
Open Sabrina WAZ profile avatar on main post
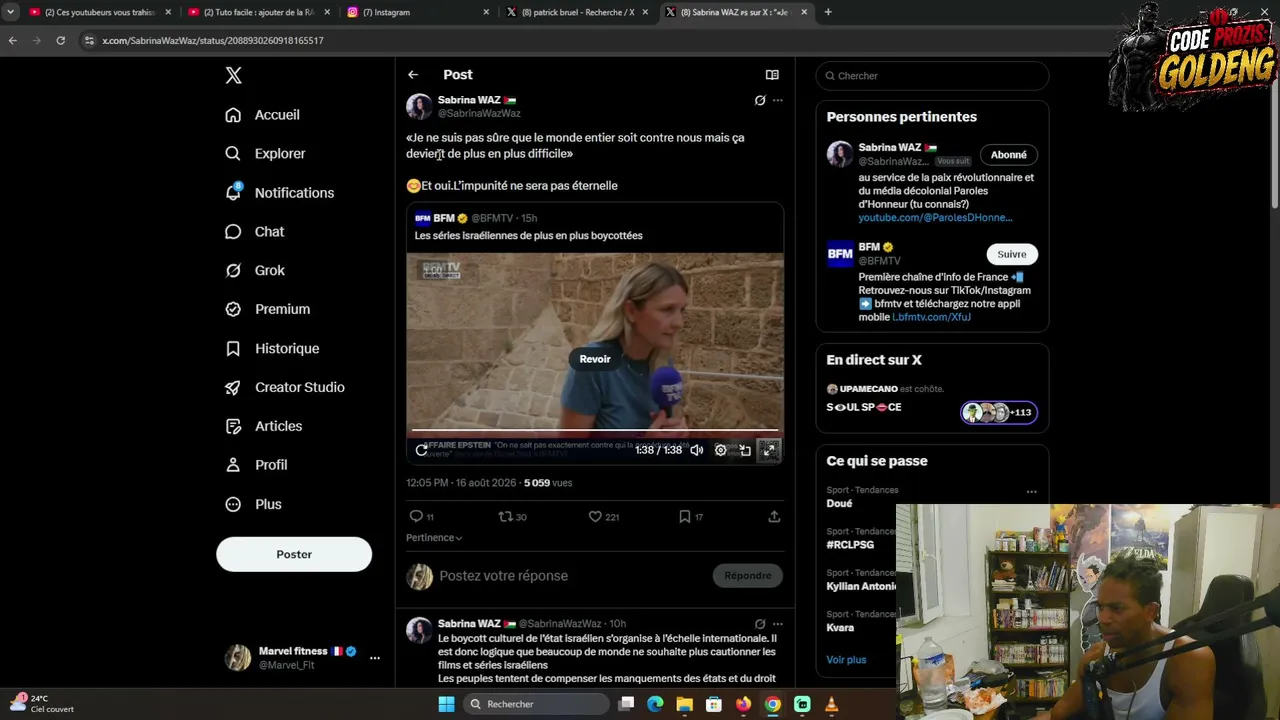[419, 106]
